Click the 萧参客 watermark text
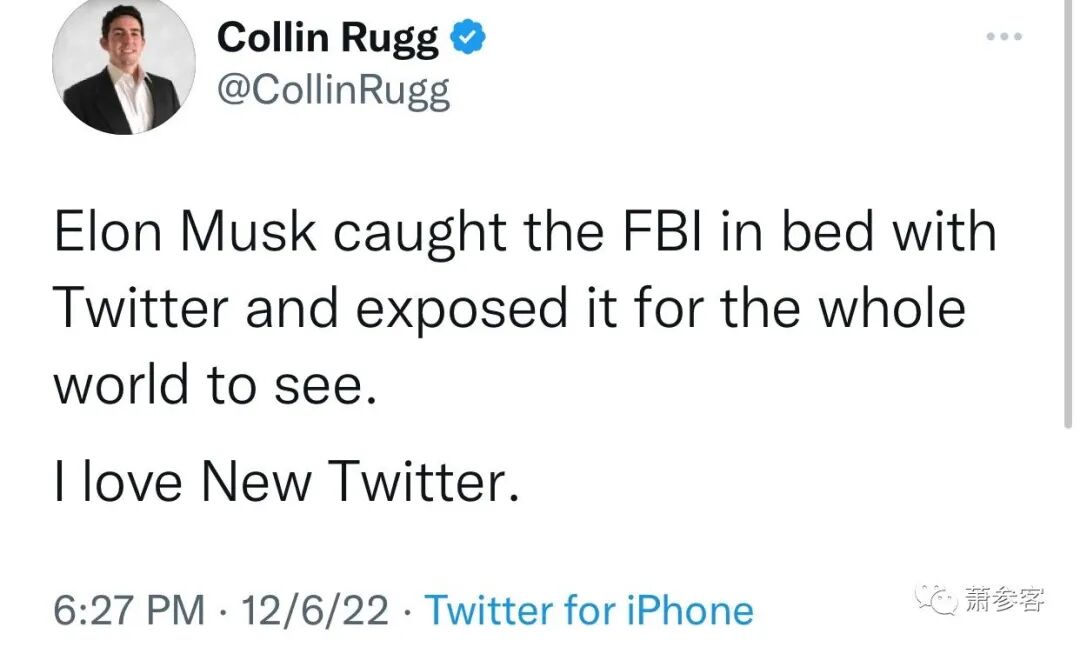1080x647 pixels. click(x=1006, y=600)
